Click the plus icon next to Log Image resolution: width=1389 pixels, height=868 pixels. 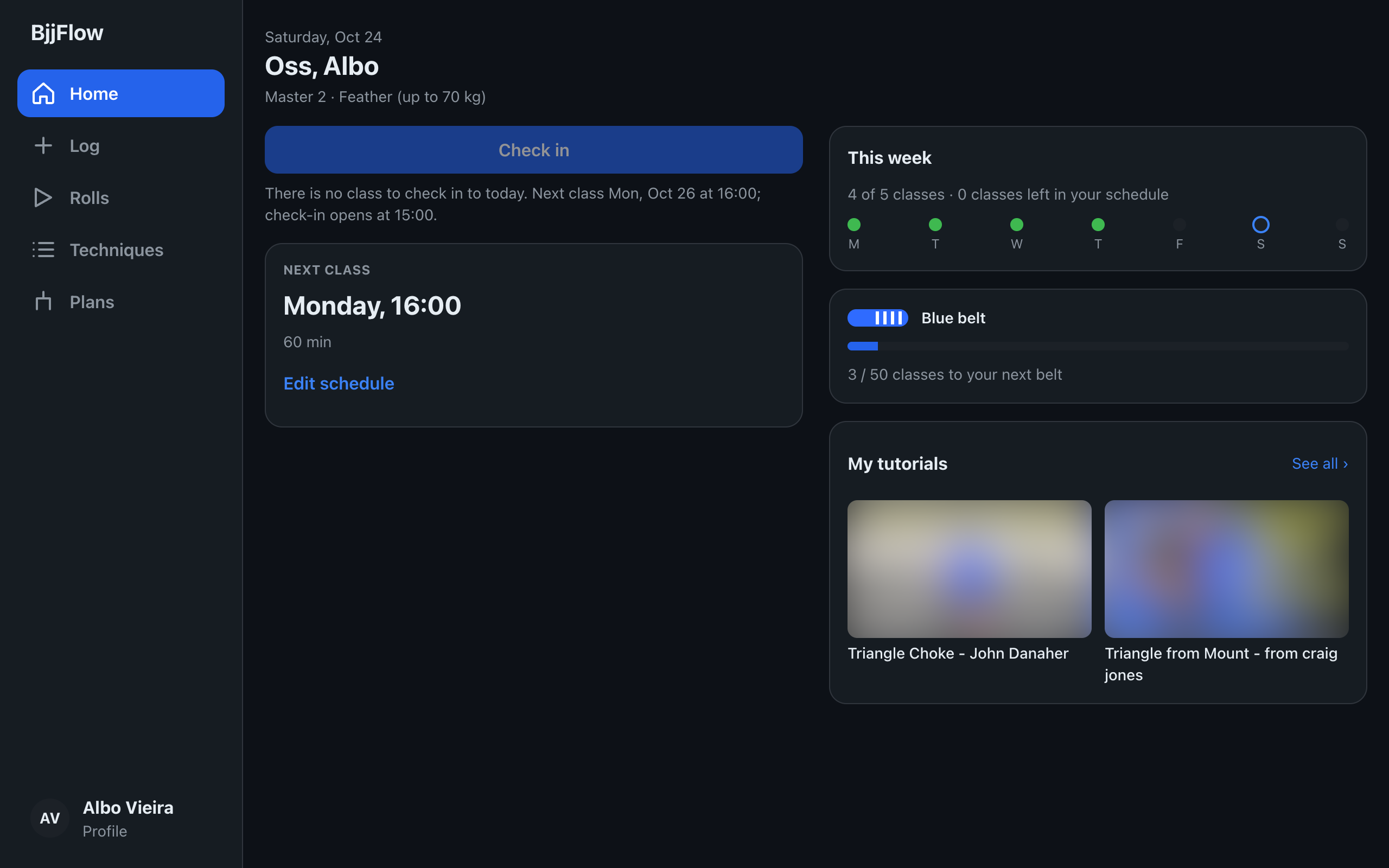(43, 146)
